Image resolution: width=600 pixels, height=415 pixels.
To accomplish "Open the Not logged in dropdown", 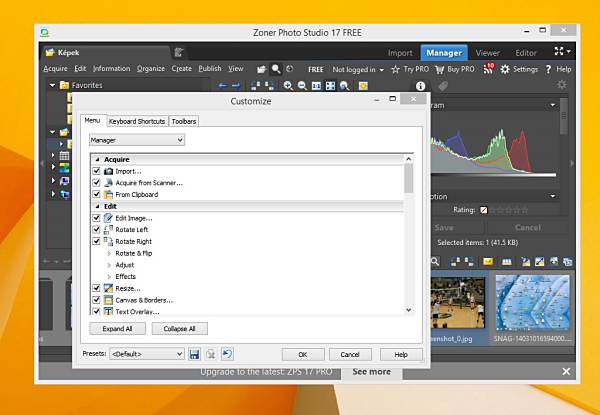I will tap(358, 70).
